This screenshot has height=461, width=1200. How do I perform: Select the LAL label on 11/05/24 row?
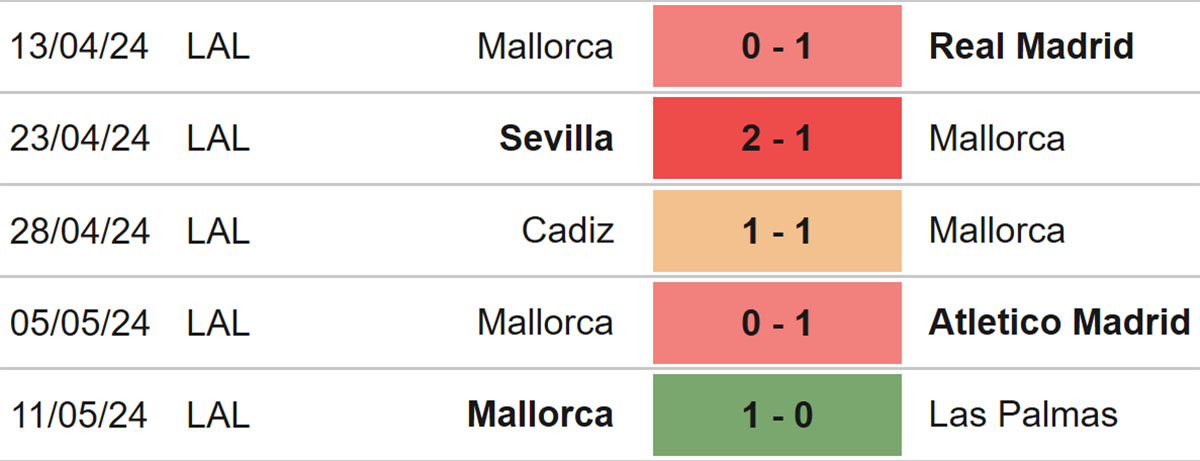(217, 414)
